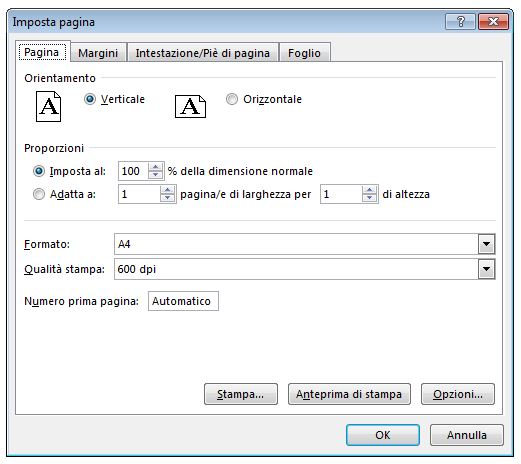
Task: Open the Intestazione/Piè di pagina tab
Action: point(203,53)
